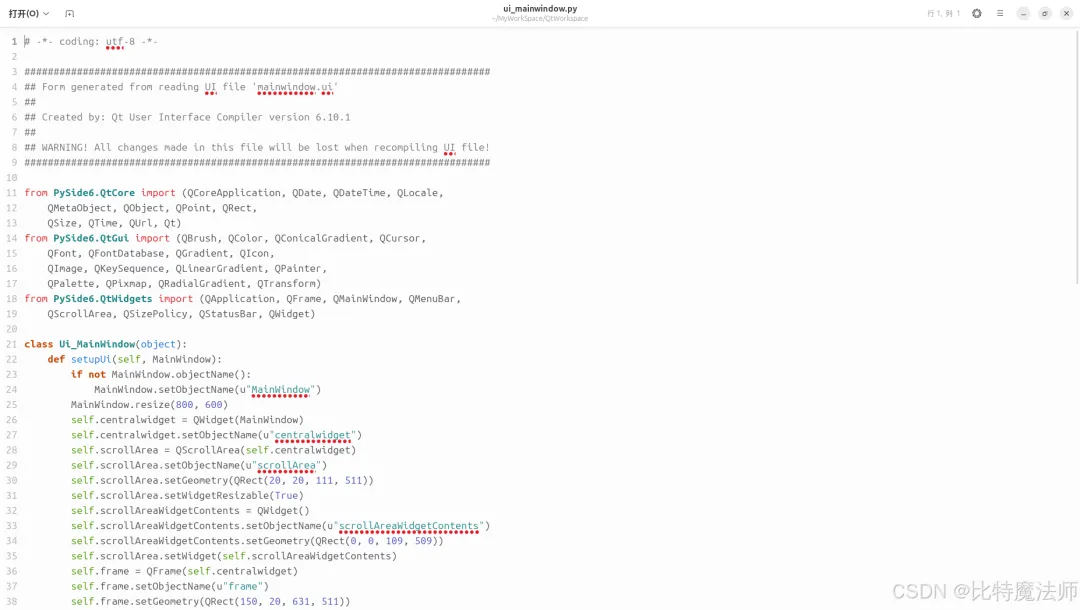Minimize the text editor window
Image resolution: width=1080 pixels, height=610 pixels.
pyautogui.click(x=1024, y=13)
